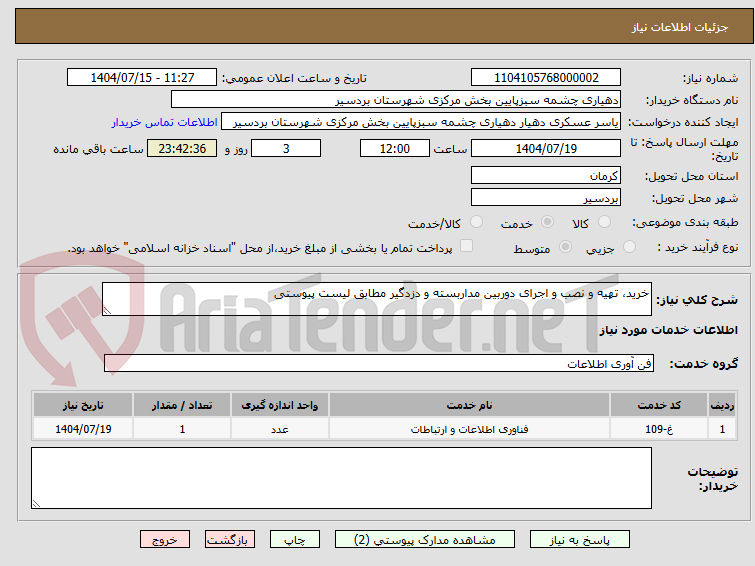Click the تاریخ نیاز column header
The image size is (755, 566).
pos(83,405)
